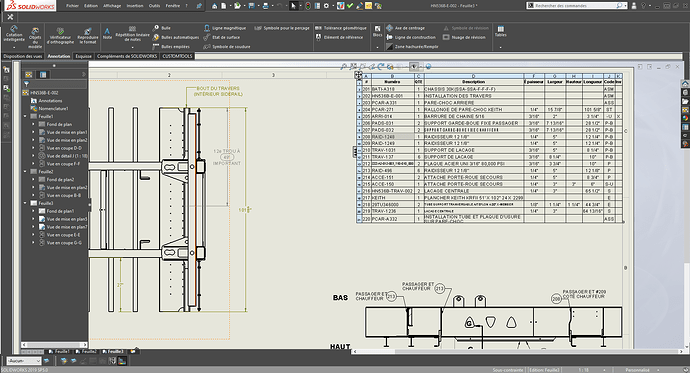Select the Cotation intelligente tool
The height and width of the screenshot is (373, 690).
click(x=14, y=33)
